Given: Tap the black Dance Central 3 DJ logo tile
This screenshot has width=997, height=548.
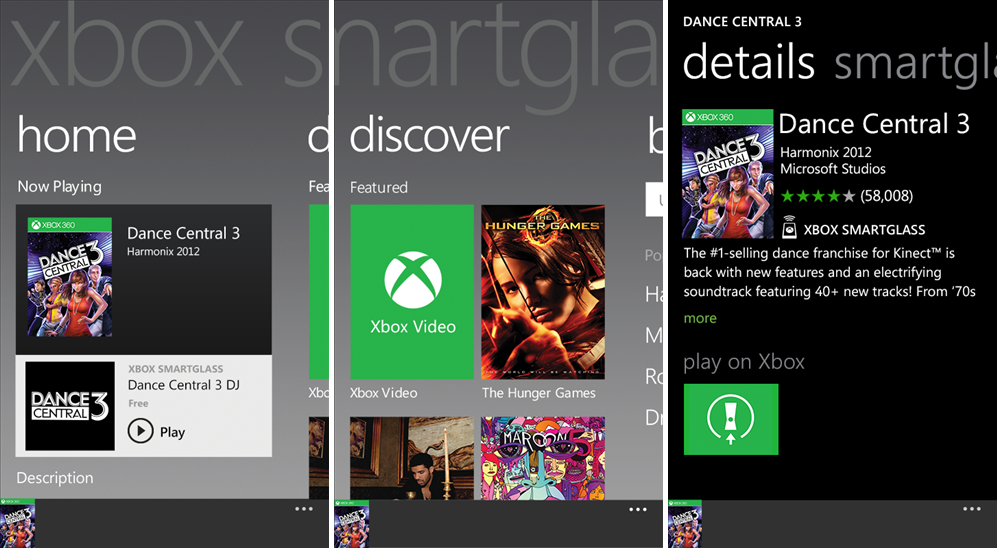Looking at the screenshot, I should tap(70, 406).
